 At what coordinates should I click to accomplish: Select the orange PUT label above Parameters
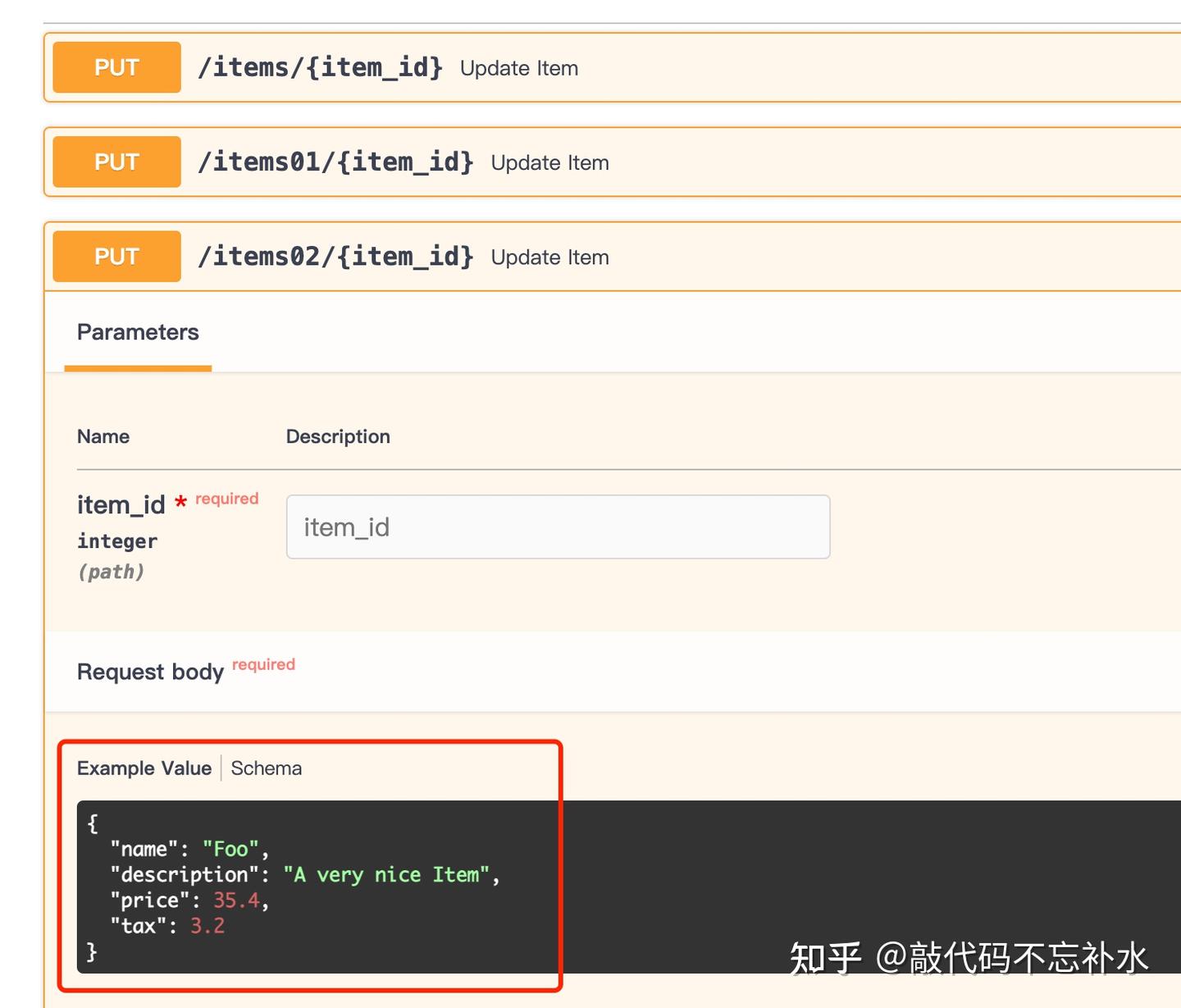click(116, 256)
